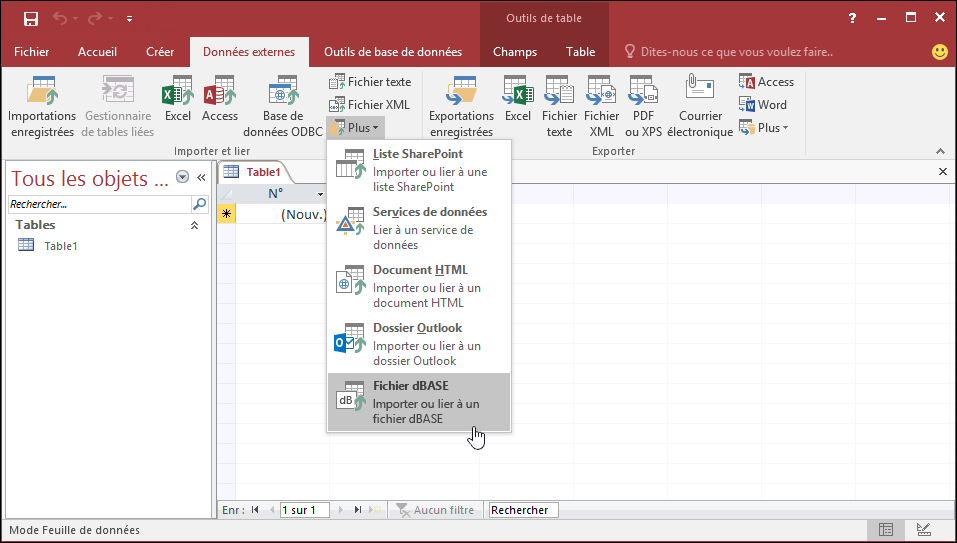Choose Document HTML from the menu

(x=419, y=286)
